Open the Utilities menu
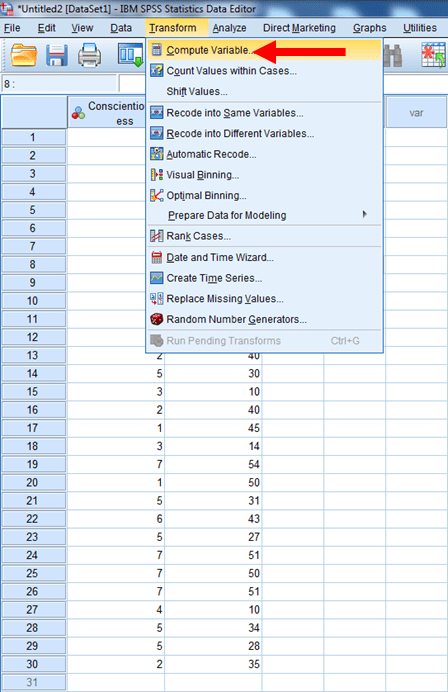This screenshot has height=692, width=448. click(x=420, y=28)
